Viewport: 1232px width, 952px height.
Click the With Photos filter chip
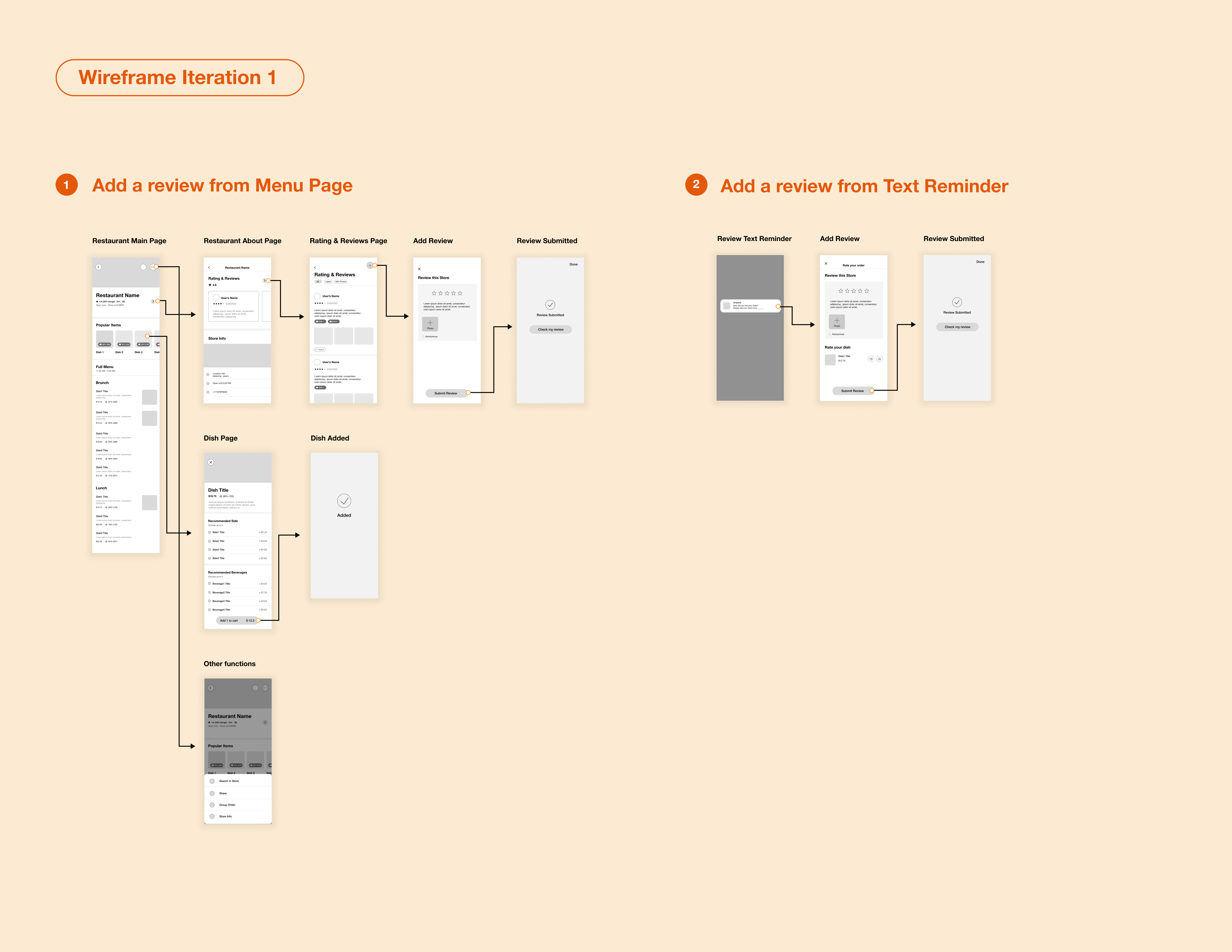tap(341, 281)
